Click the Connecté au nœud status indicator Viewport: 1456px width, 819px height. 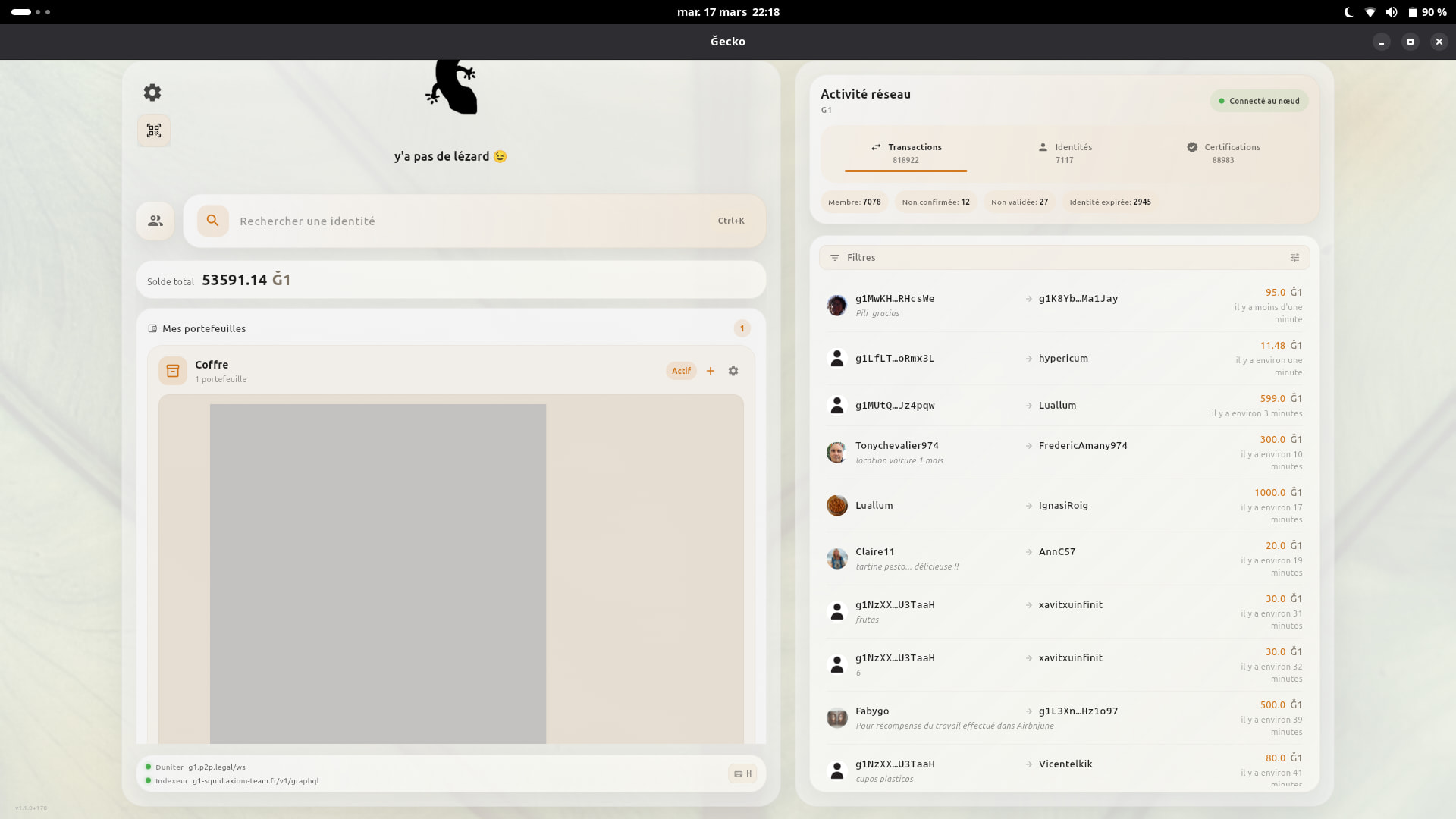(1259, 101)
